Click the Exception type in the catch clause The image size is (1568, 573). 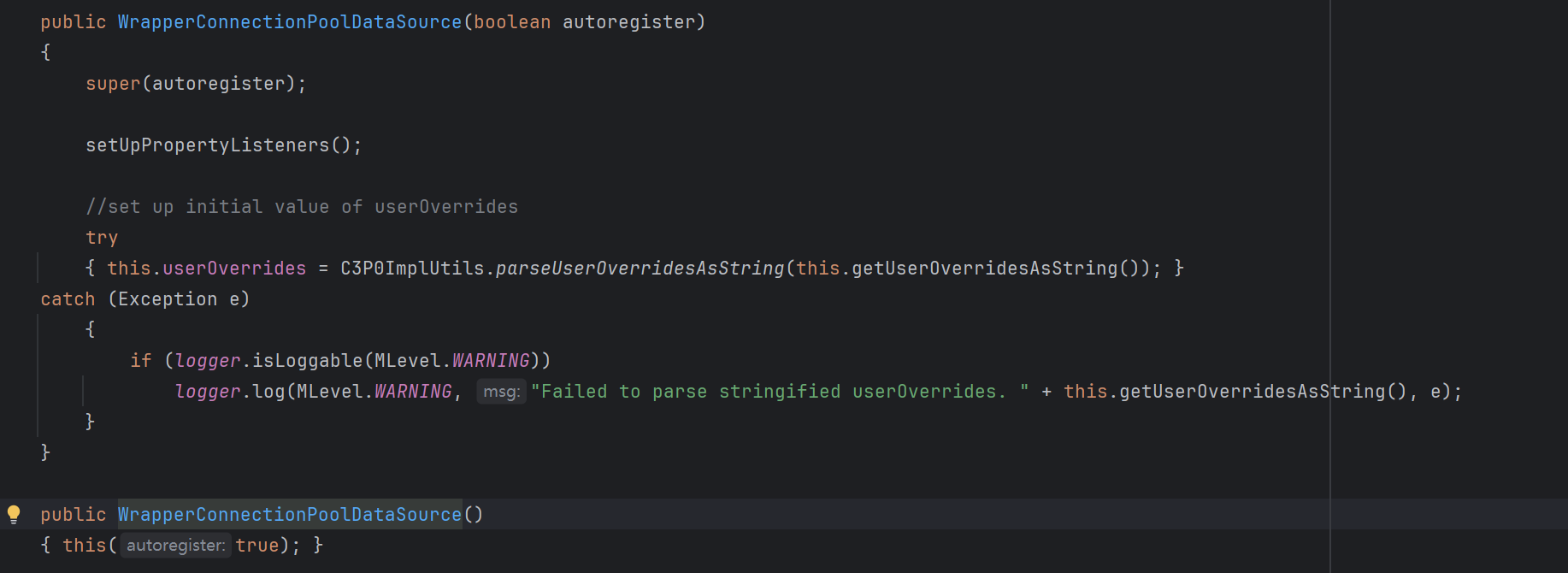[x=168, y=299]
